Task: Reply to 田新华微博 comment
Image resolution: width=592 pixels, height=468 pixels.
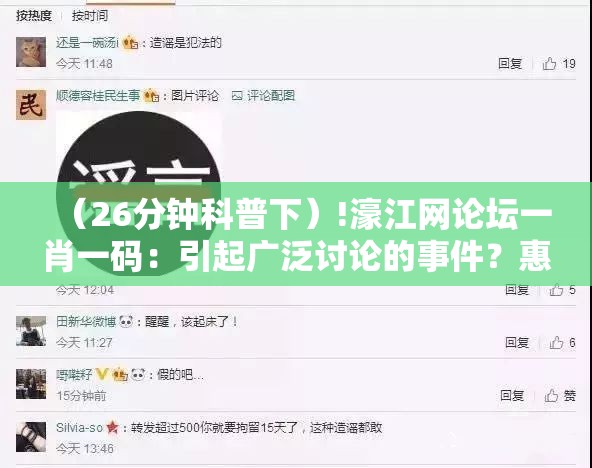Action: [517, 343]
